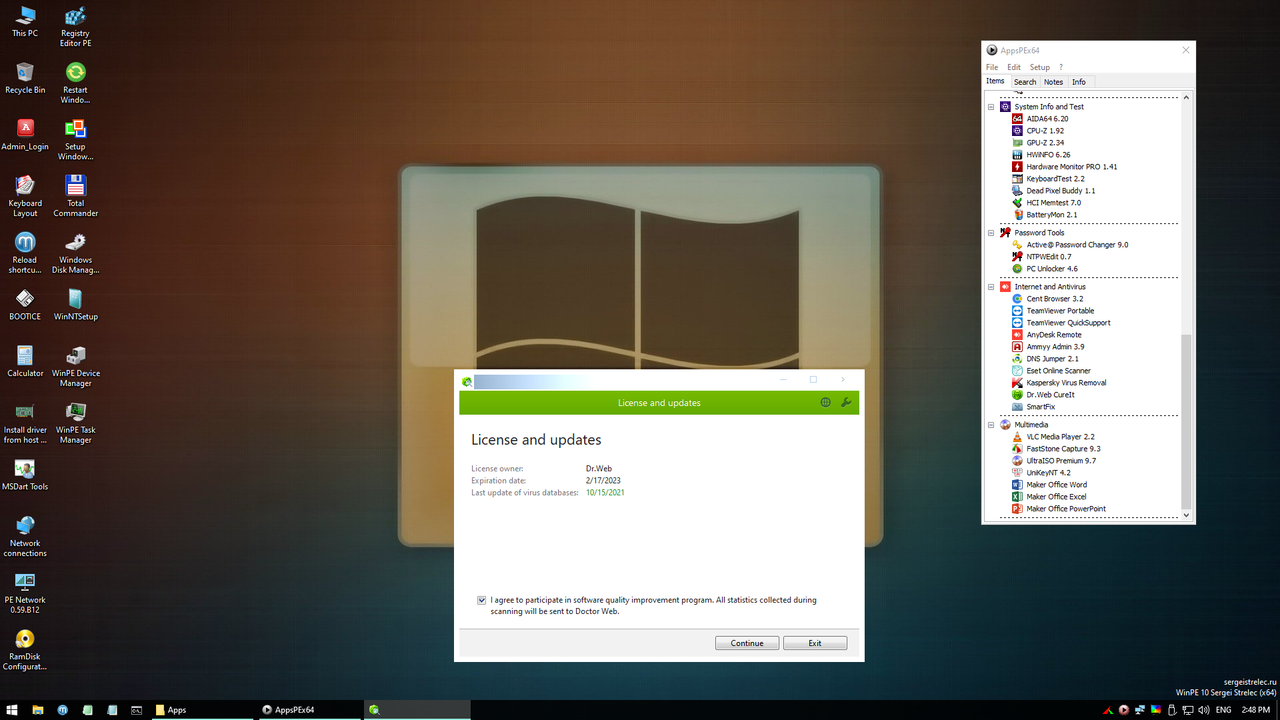Screen dimensions: 1280x720
Task: Switch to the Info tab
Action: click(x=1079, y=82)
